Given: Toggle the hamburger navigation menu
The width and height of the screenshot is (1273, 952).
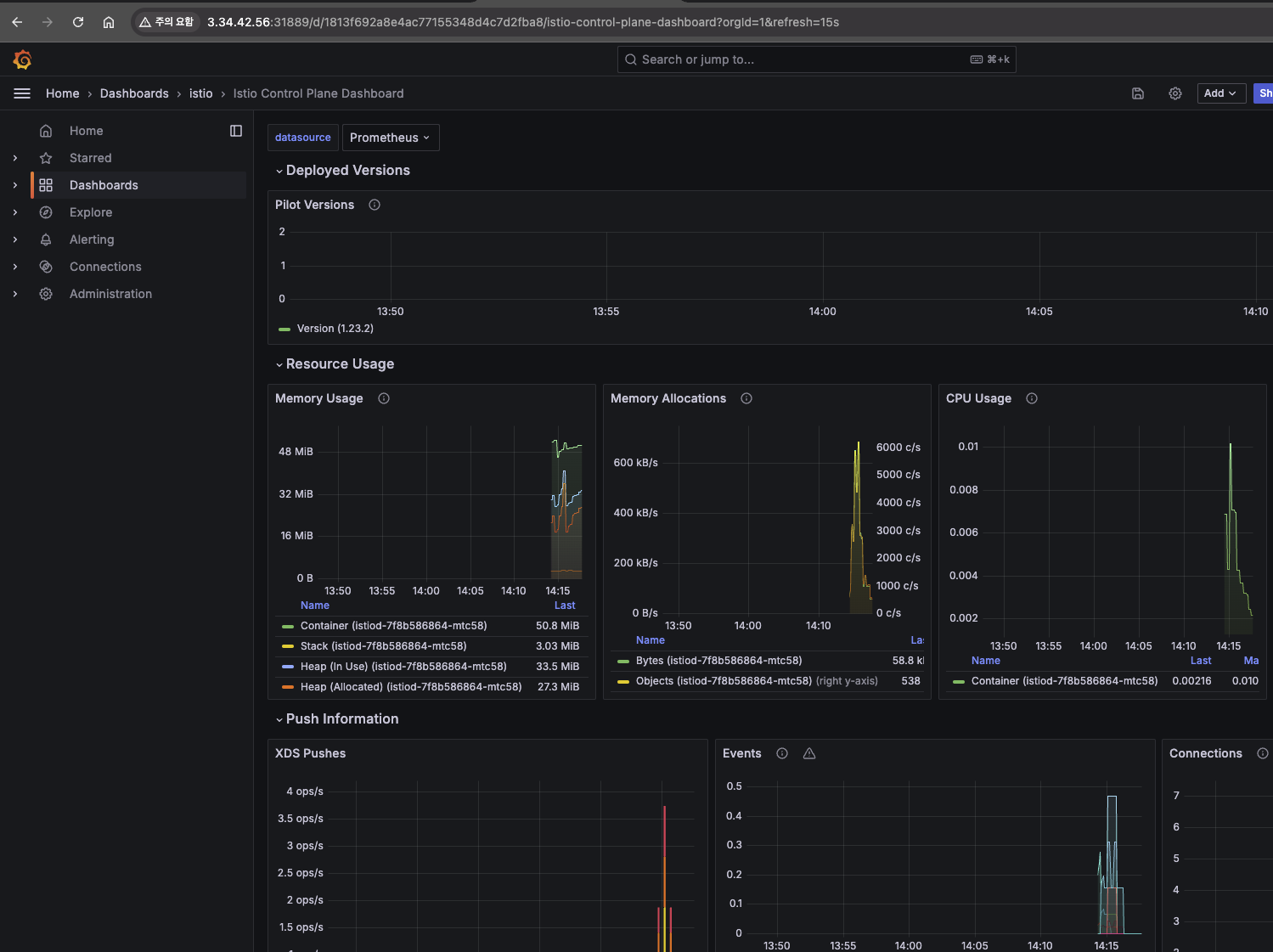Looking at the screenshot, I should (22, 93).
